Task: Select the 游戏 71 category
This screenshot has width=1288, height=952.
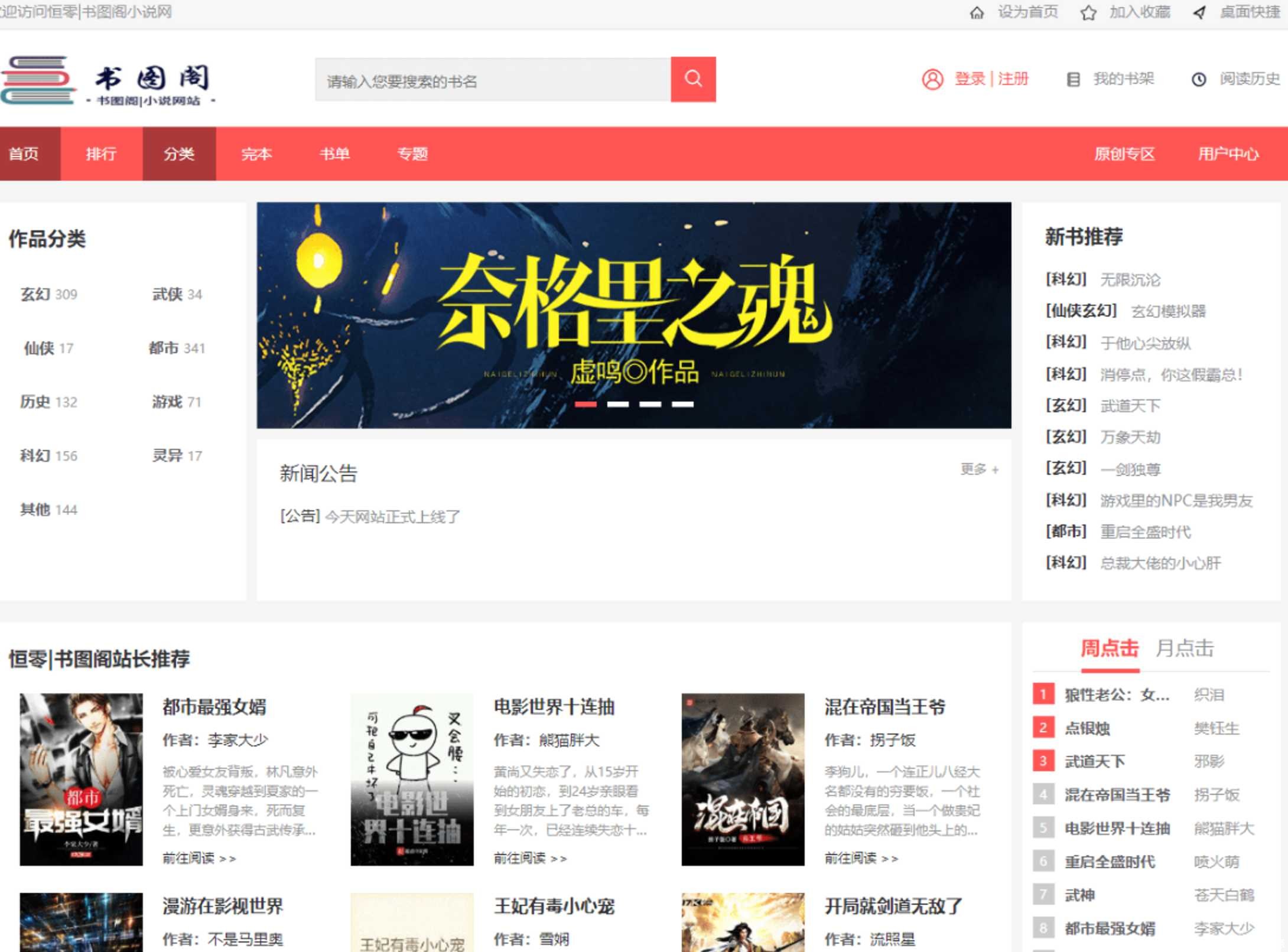Action: 177,402
